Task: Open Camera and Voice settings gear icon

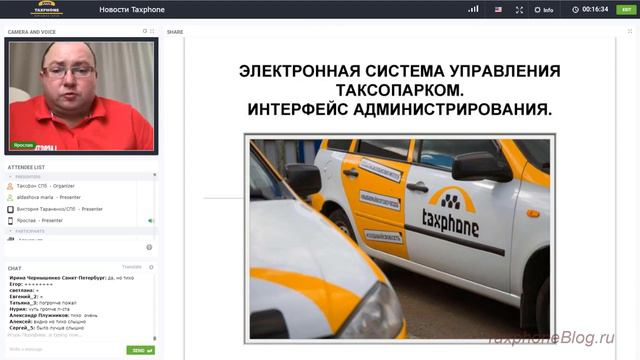Action: pyautogui.click(x=145, y=31)
